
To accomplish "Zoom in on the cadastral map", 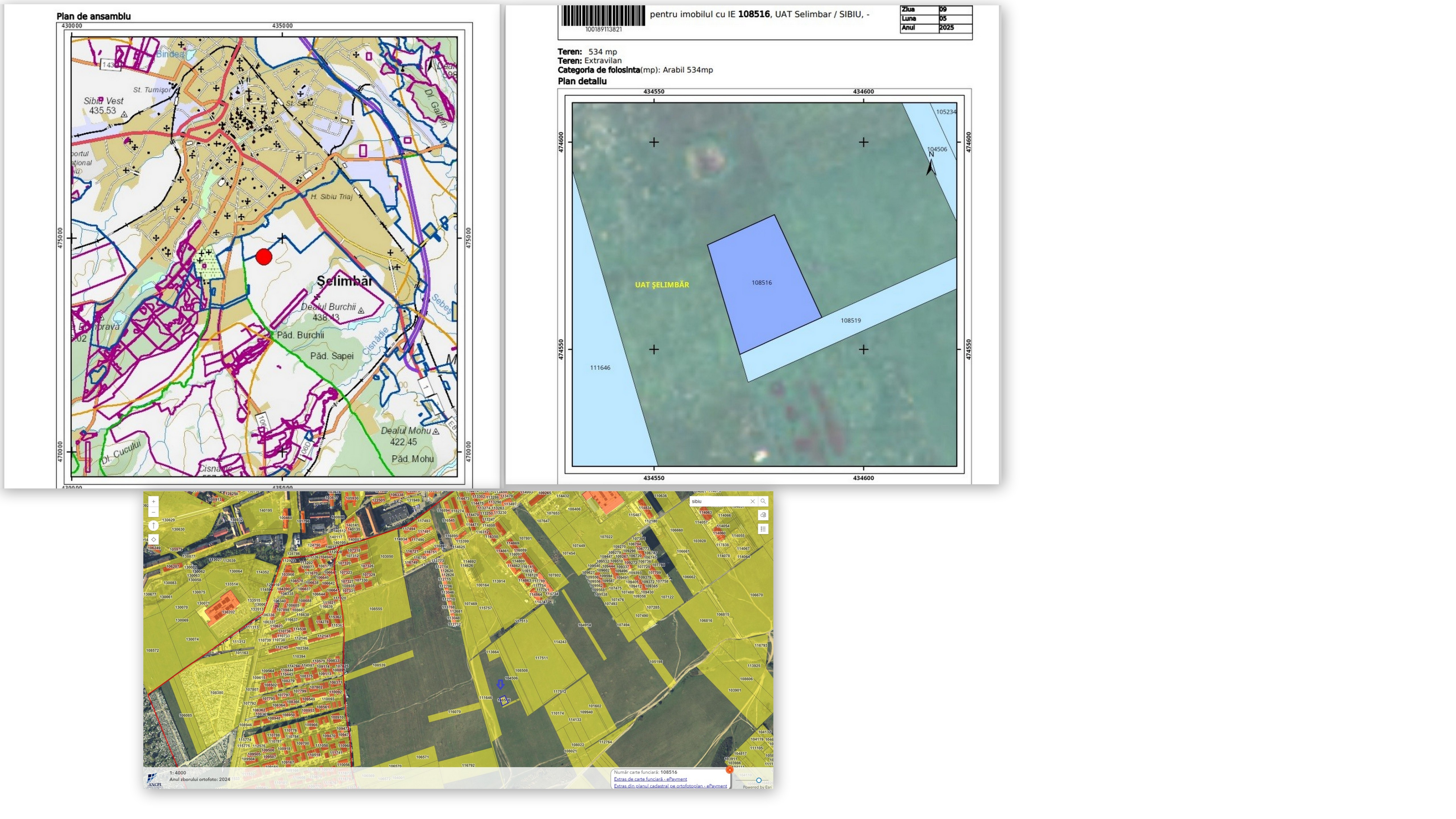I will 153,501.
